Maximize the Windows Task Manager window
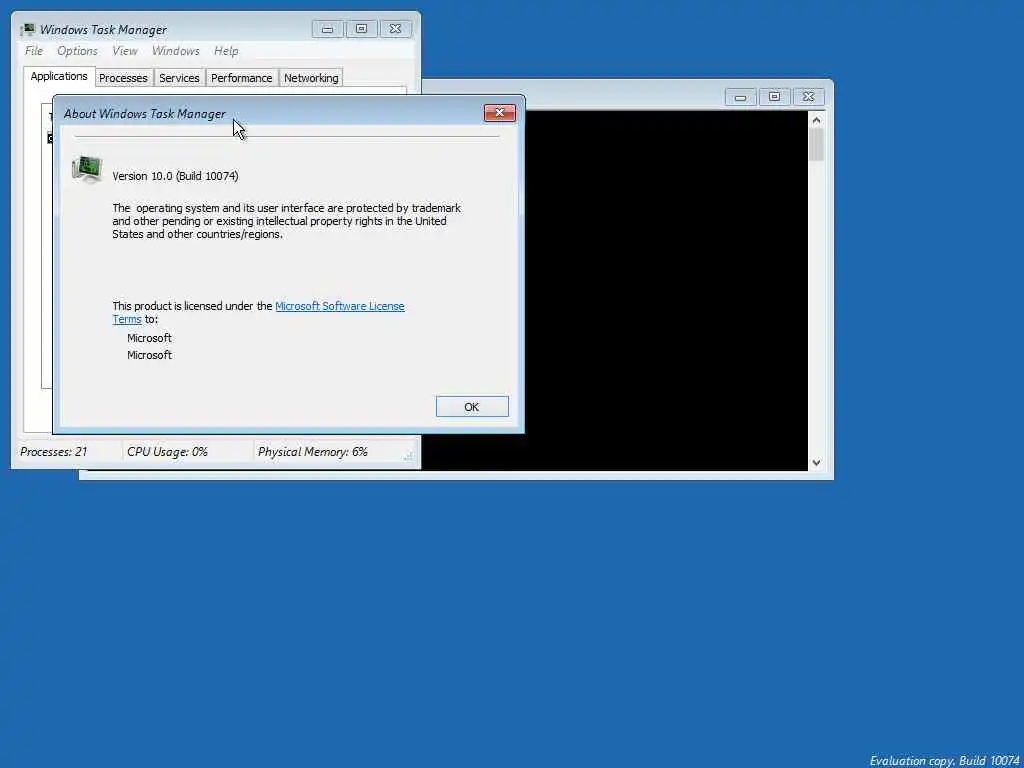The image size is (1024, 768). (x=361, y=29)
